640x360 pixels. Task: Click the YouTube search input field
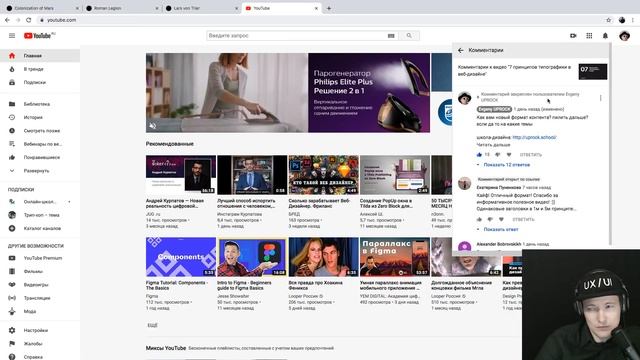pyautogui.click(x=297, y=36)
